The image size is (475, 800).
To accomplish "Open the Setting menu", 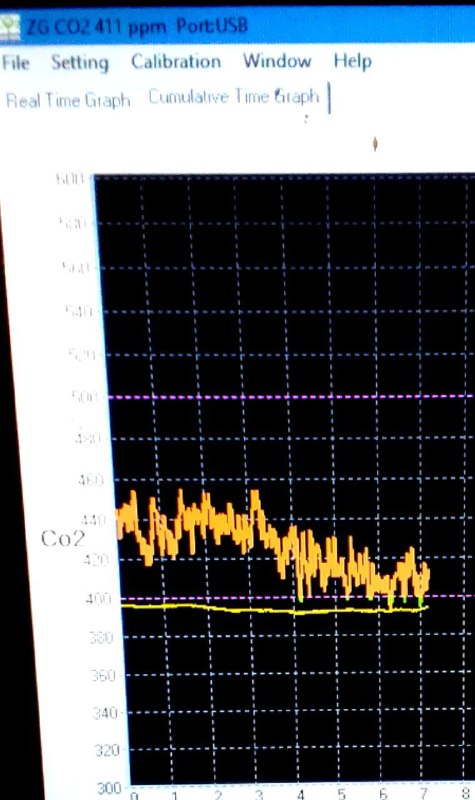I will click(80, 63).
